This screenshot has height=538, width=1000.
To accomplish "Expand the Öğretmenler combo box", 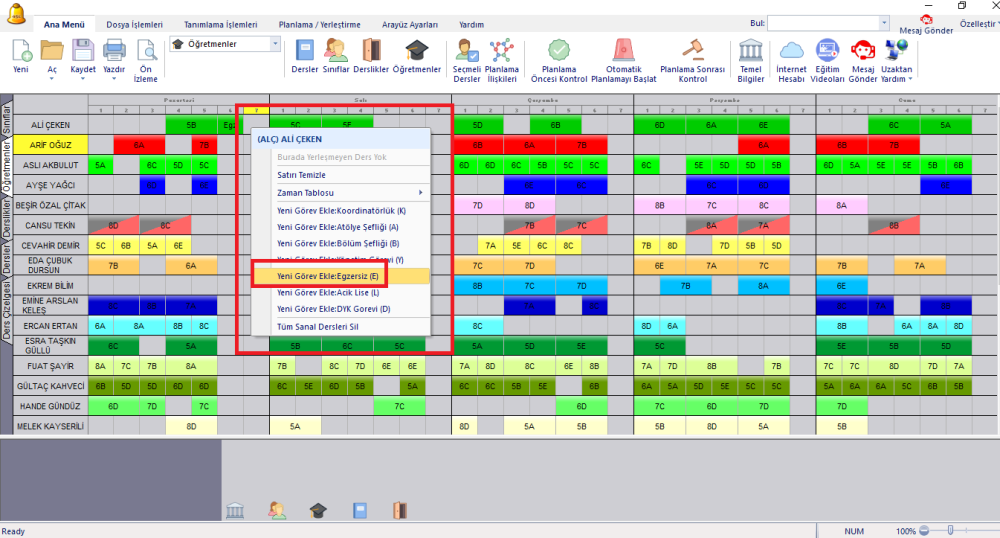I will [275, 44].
